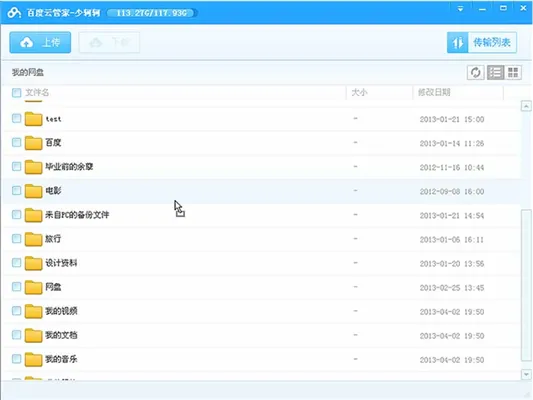
Task: Switch to grid thumbnail view icon
Action: pos(513,72)
